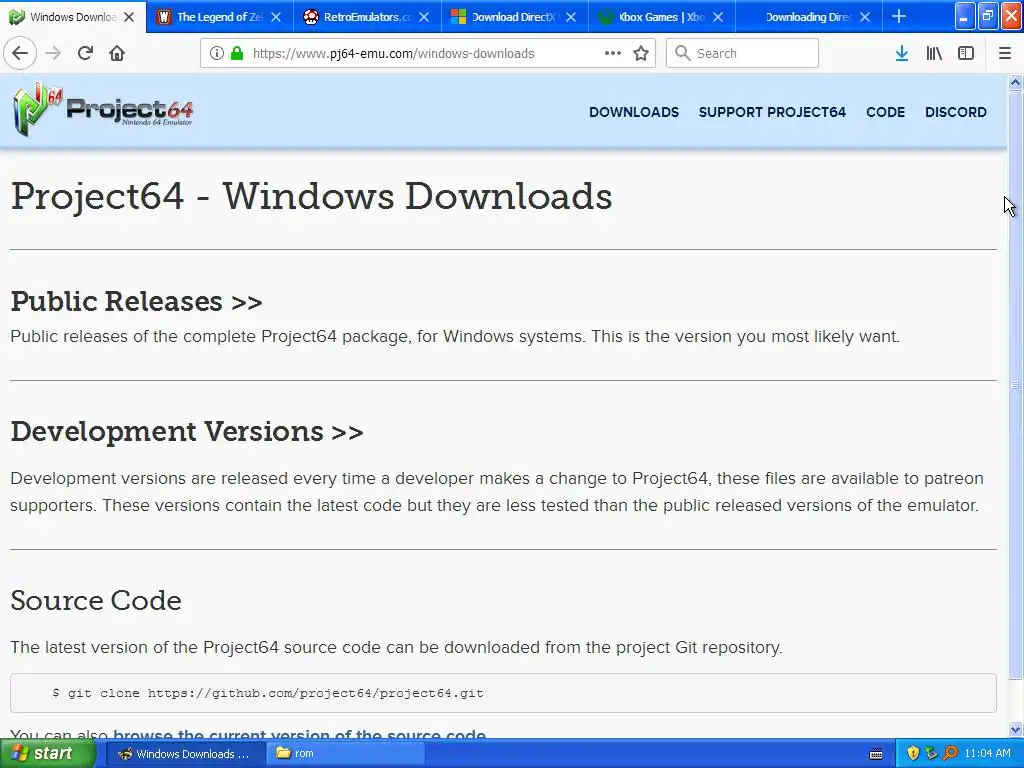Open the rom folder taskbar button
The width and height of the screenshot is (1024, 768).
[x=346, y=754]
